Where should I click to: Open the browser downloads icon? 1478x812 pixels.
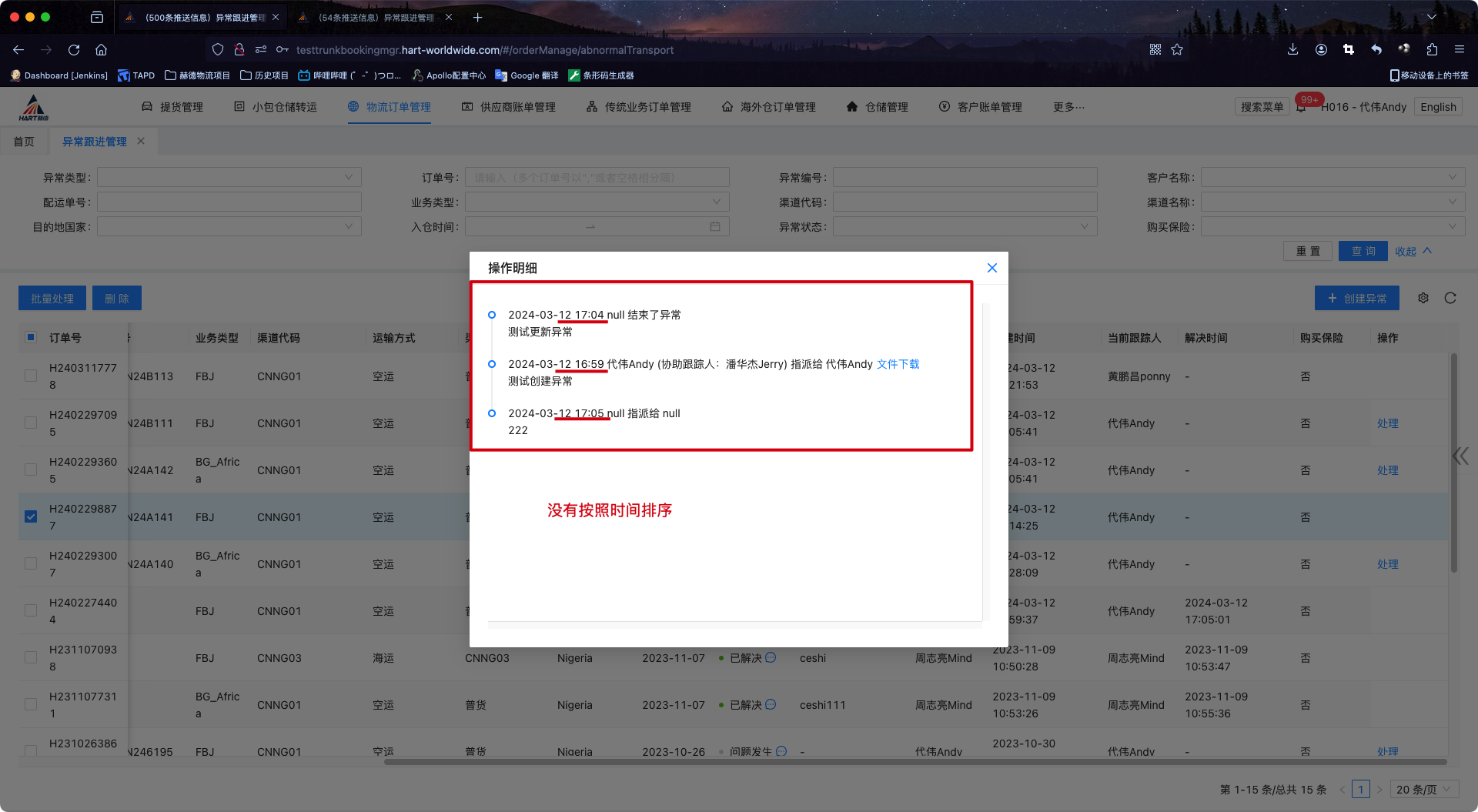[1292, 50]
